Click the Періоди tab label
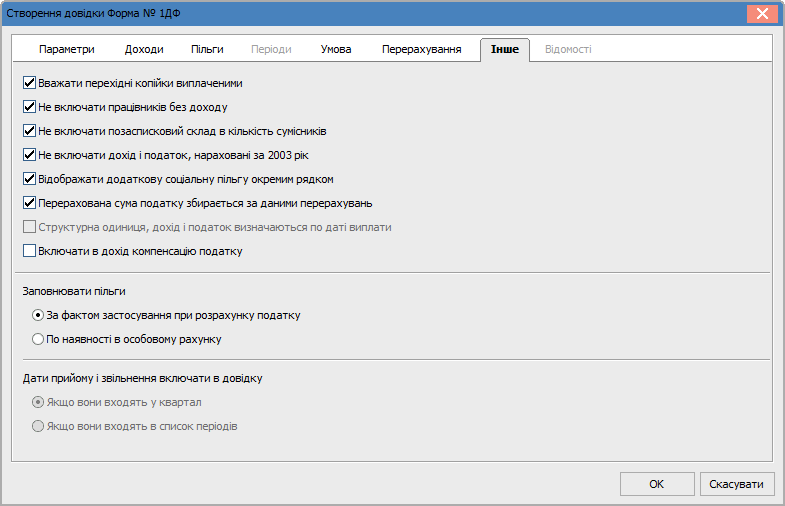 [x=271, y=50]
